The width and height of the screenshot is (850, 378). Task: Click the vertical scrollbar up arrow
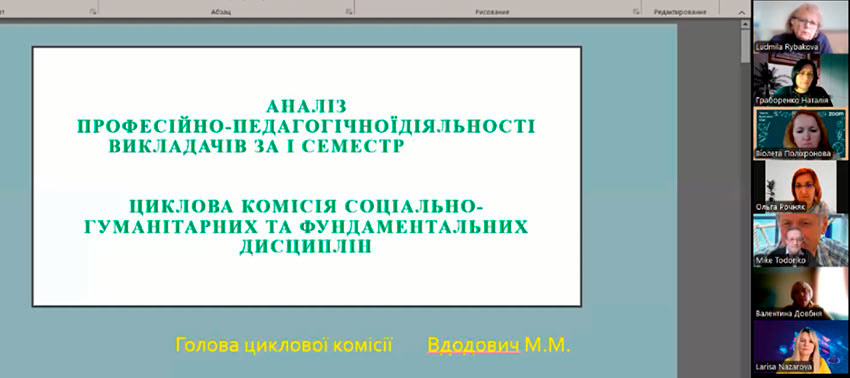coord(745,25)
